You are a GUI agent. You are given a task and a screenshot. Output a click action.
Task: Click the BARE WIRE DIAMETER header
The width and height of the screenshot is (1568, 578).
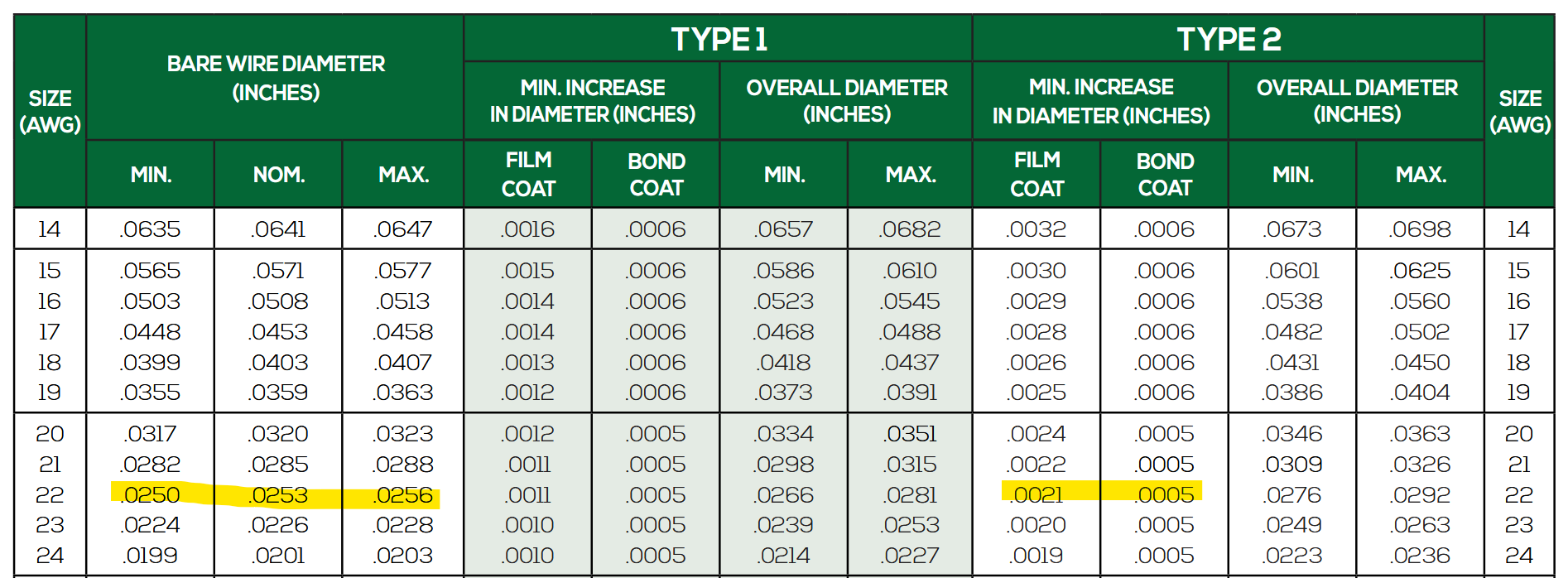[276, 78]
